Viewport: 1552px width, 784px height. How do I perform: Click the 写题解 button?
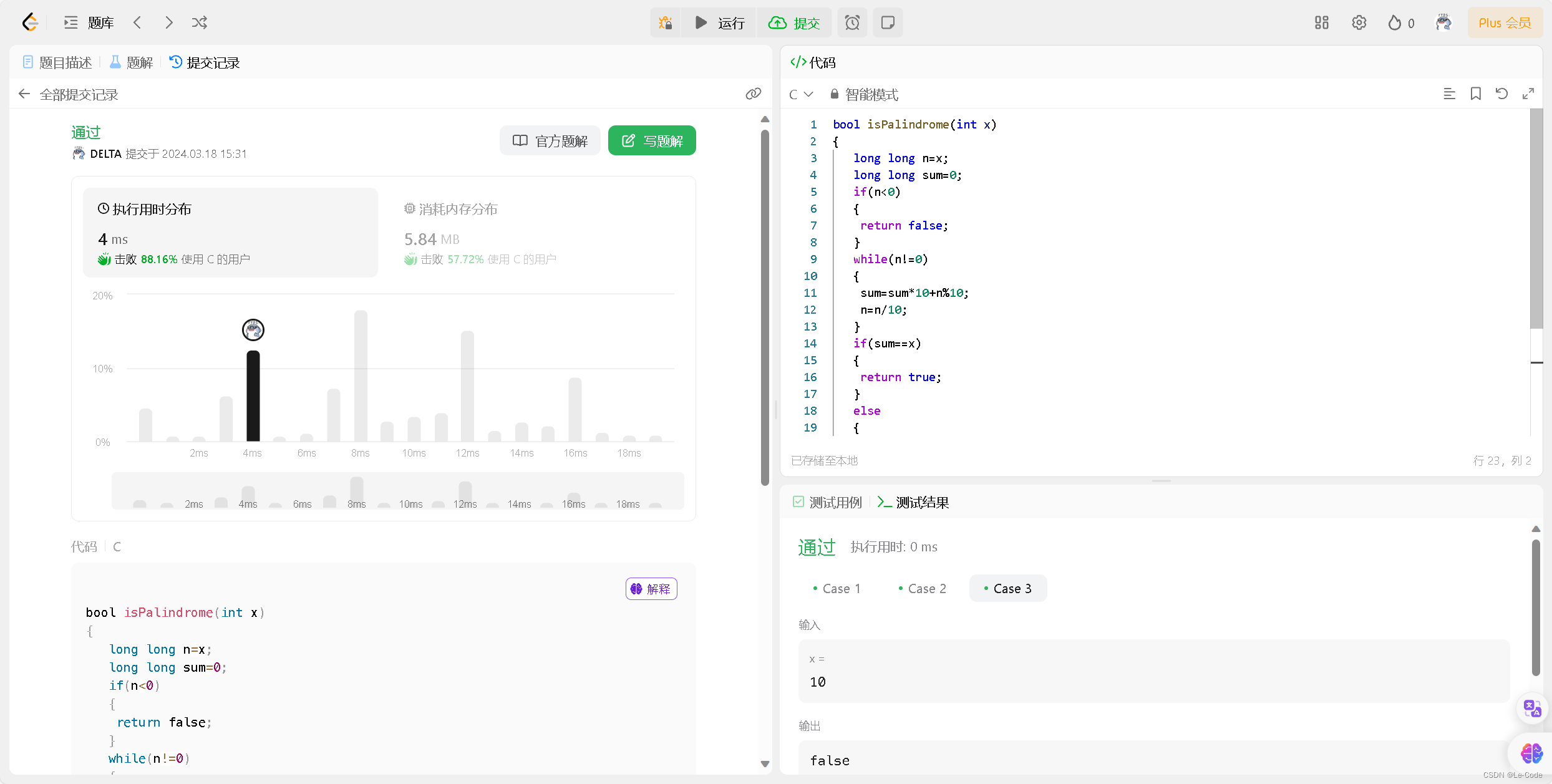point(652,141)
